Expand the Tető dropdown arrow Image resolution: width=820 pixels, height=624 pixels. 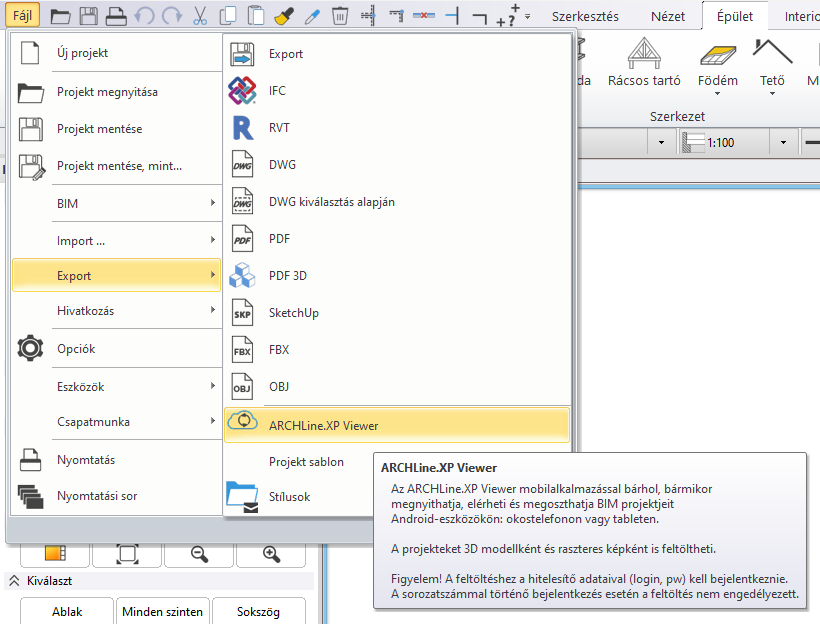pos(772,94)
